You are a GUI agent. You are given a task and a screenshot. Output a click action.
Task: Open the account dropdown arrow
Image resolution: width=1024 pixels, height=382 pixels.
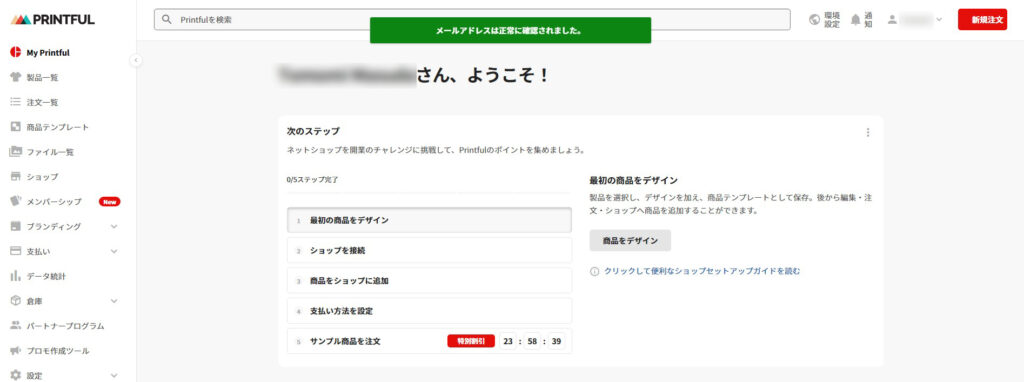pyautogui.click(x=939, y=20)
